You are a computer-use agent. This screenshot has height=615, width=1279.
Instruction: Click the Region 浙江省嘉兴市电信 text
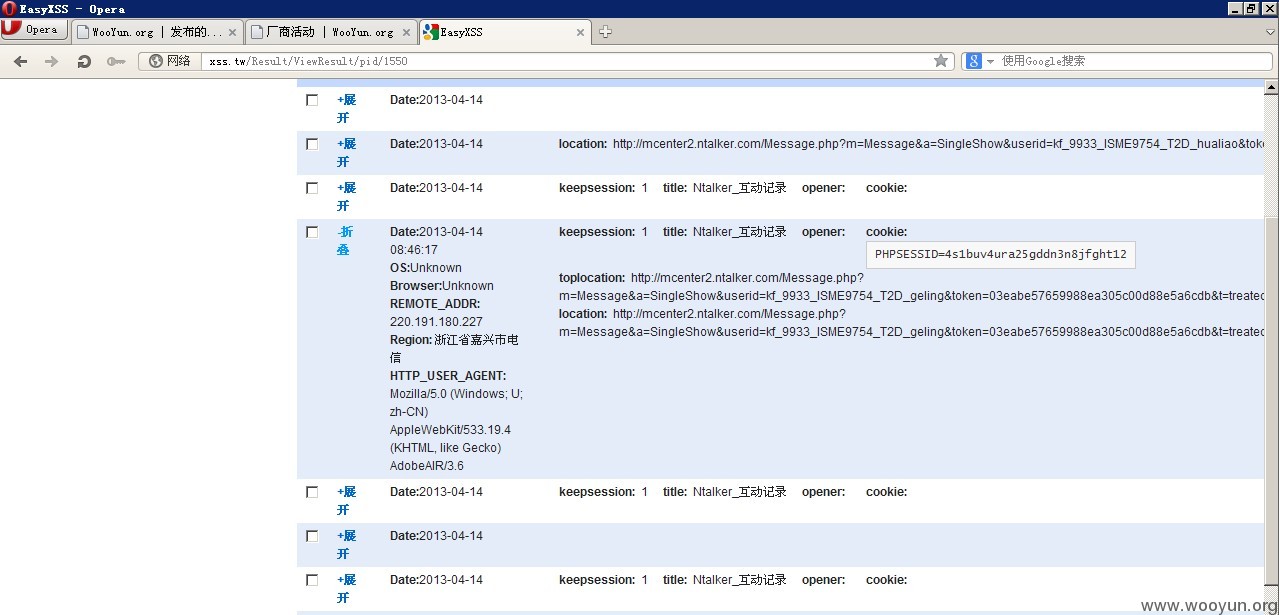[454, 349]
